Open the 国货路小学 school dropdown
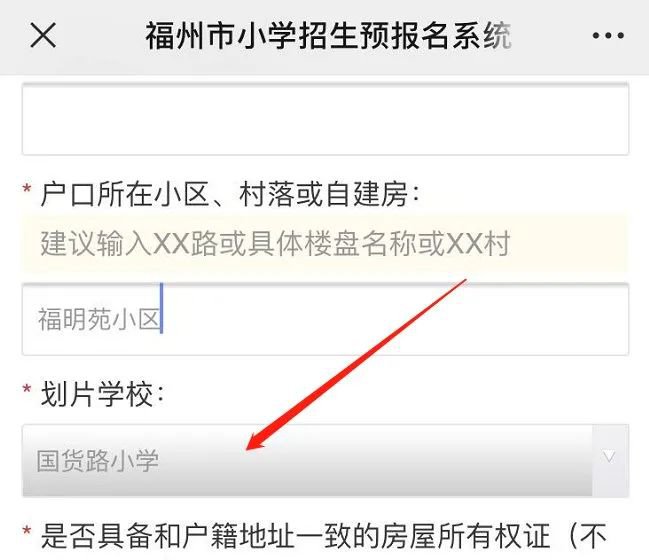 (x=325, y=460)
